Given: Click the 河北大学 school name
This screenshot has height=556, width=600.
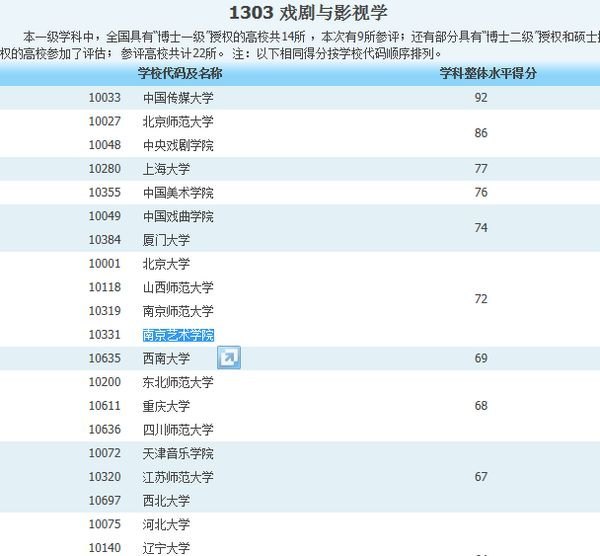Looking at the screenshot, I should (x=166, y=524).
